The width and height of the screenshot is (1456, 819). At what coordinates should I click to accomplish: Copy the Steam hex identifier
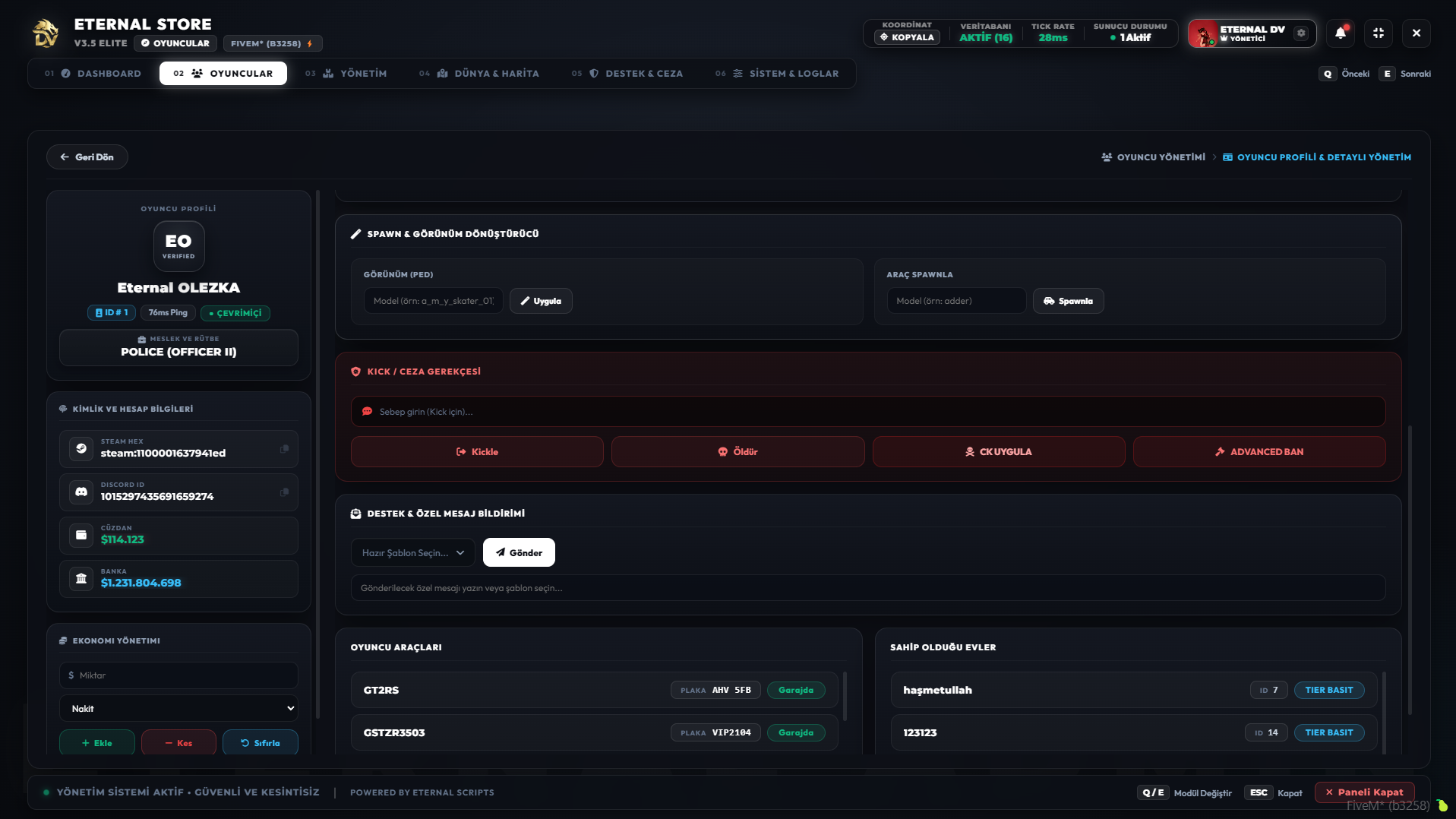pos(284,449)
